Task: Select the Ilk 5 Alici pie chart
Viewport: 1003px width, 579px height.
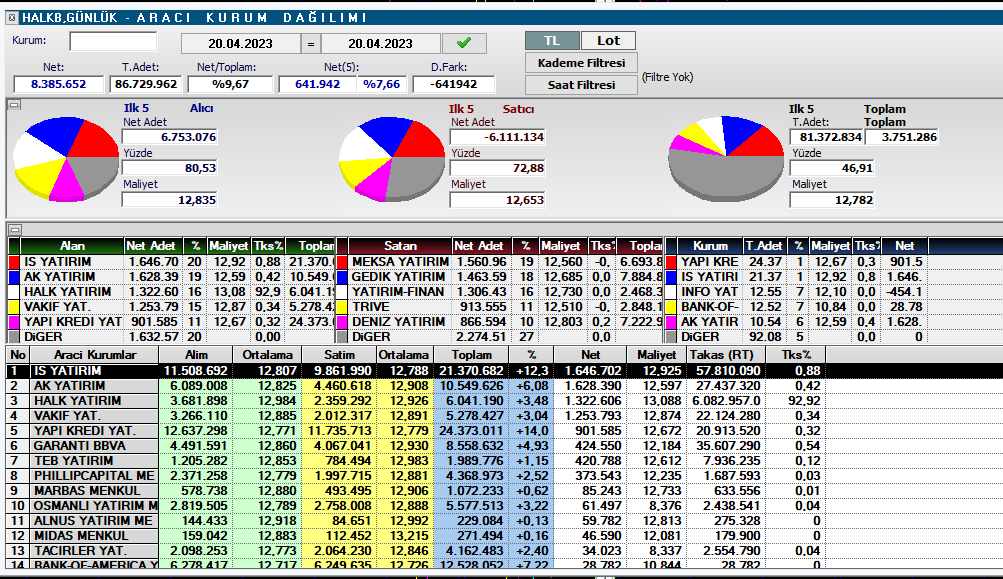Action: [66, 159]
